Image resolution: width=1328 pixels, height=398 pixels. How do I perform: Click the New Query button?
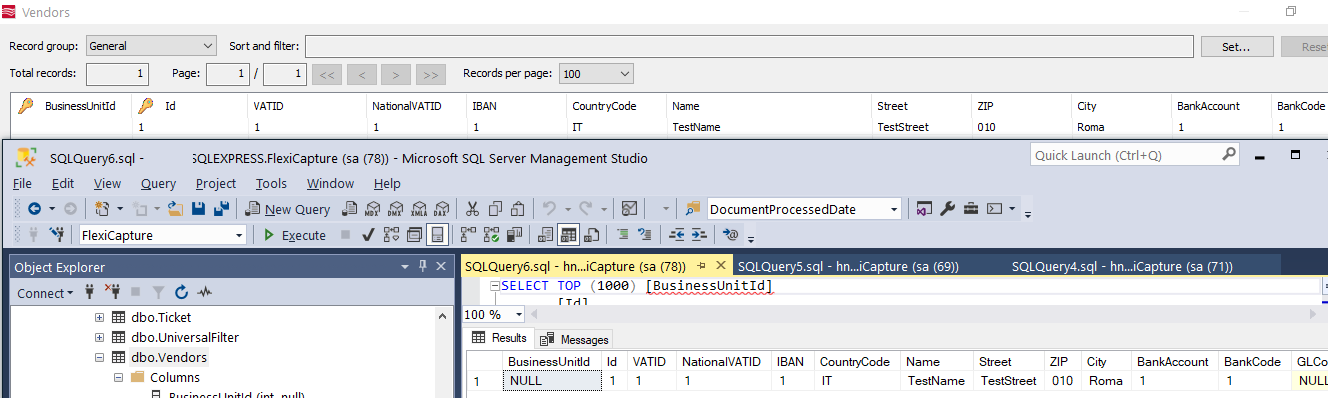(287, 209)
